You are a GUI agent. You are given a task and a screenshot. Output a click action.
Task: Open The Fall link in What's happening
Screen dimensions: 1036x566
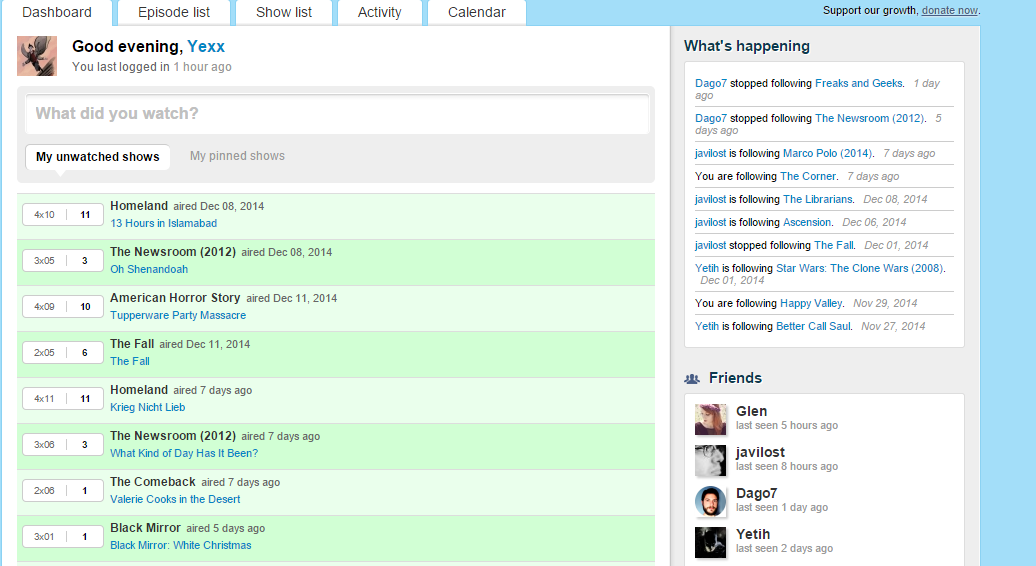point(833,246)
